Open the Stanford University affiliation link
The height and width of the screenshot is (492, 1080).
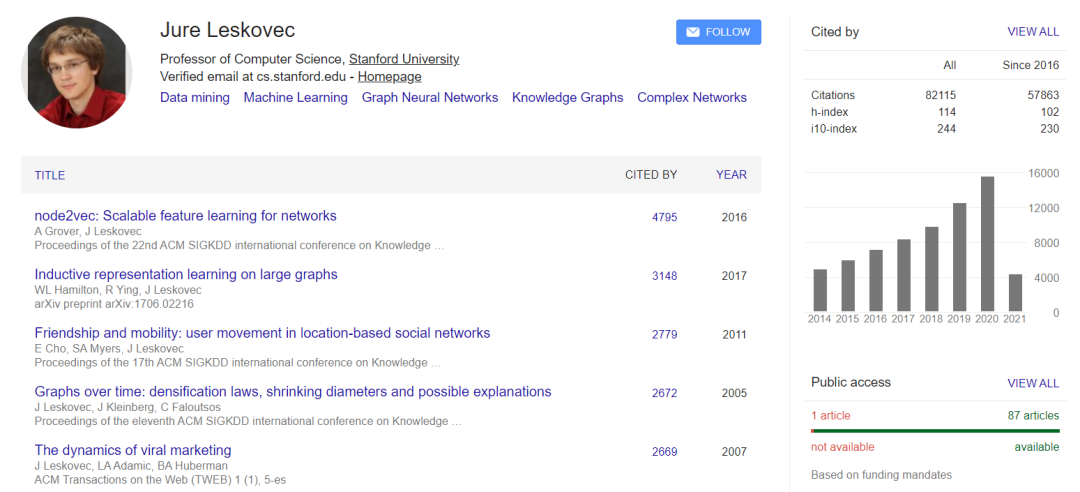coord(404,59)
